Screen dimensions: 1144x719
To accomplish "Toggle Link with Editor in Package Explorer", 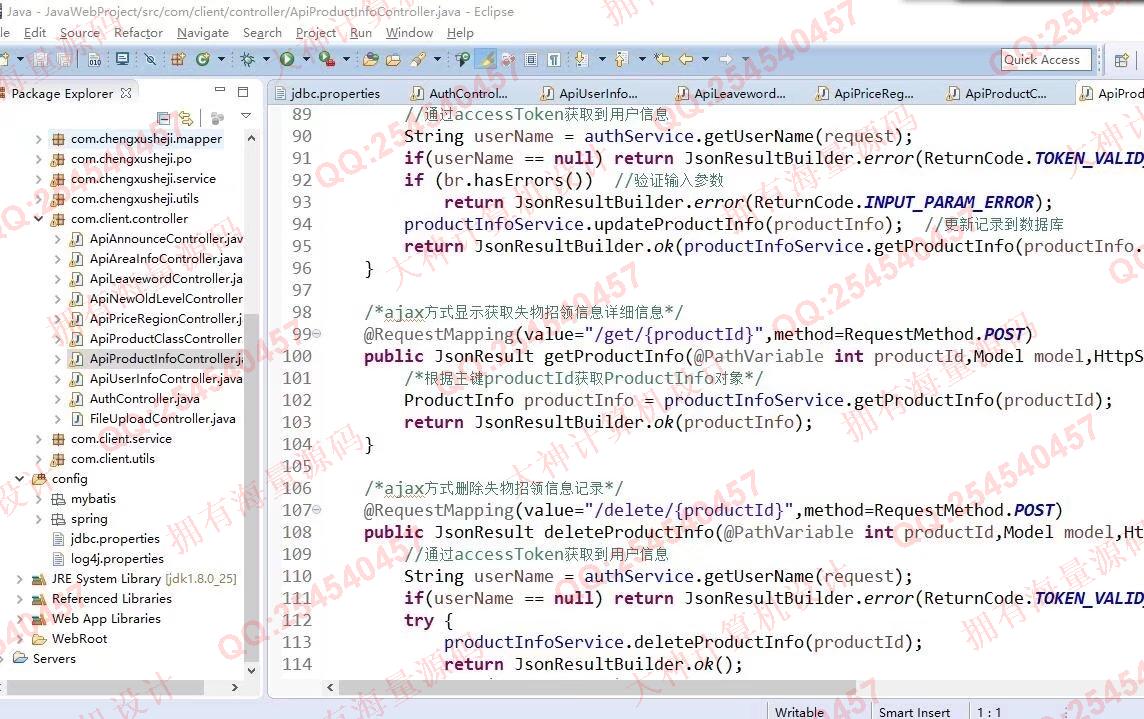I will pyautogui.click(x=186, y=118).
